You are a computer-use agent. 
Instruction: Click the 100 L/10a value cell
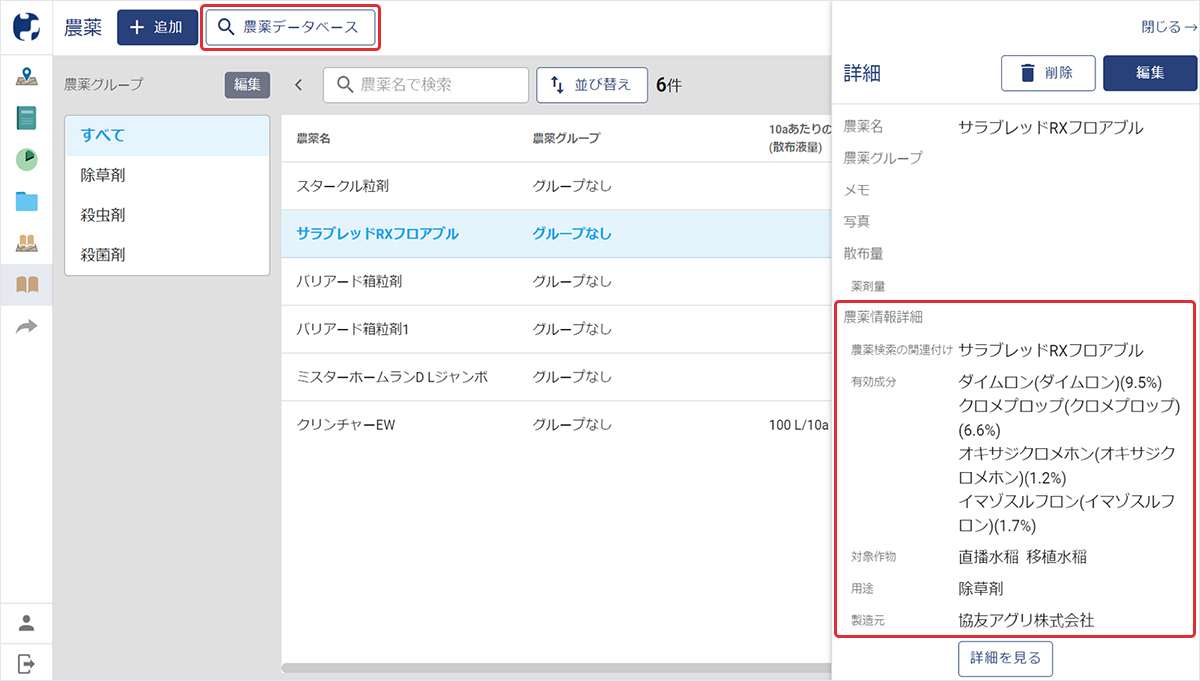point(799,425)
